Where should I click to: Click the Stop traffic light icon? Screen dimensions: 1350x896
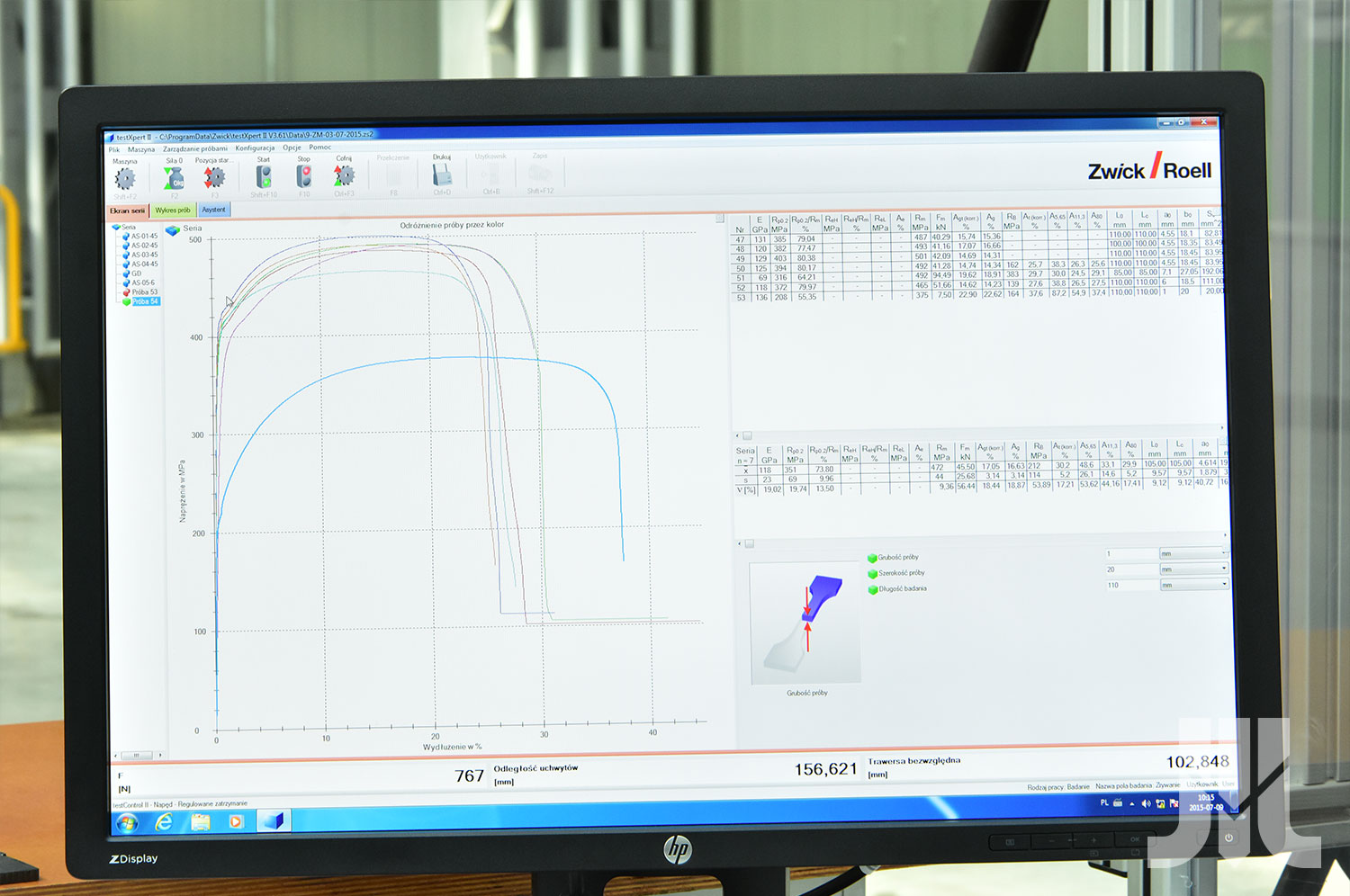304,175
